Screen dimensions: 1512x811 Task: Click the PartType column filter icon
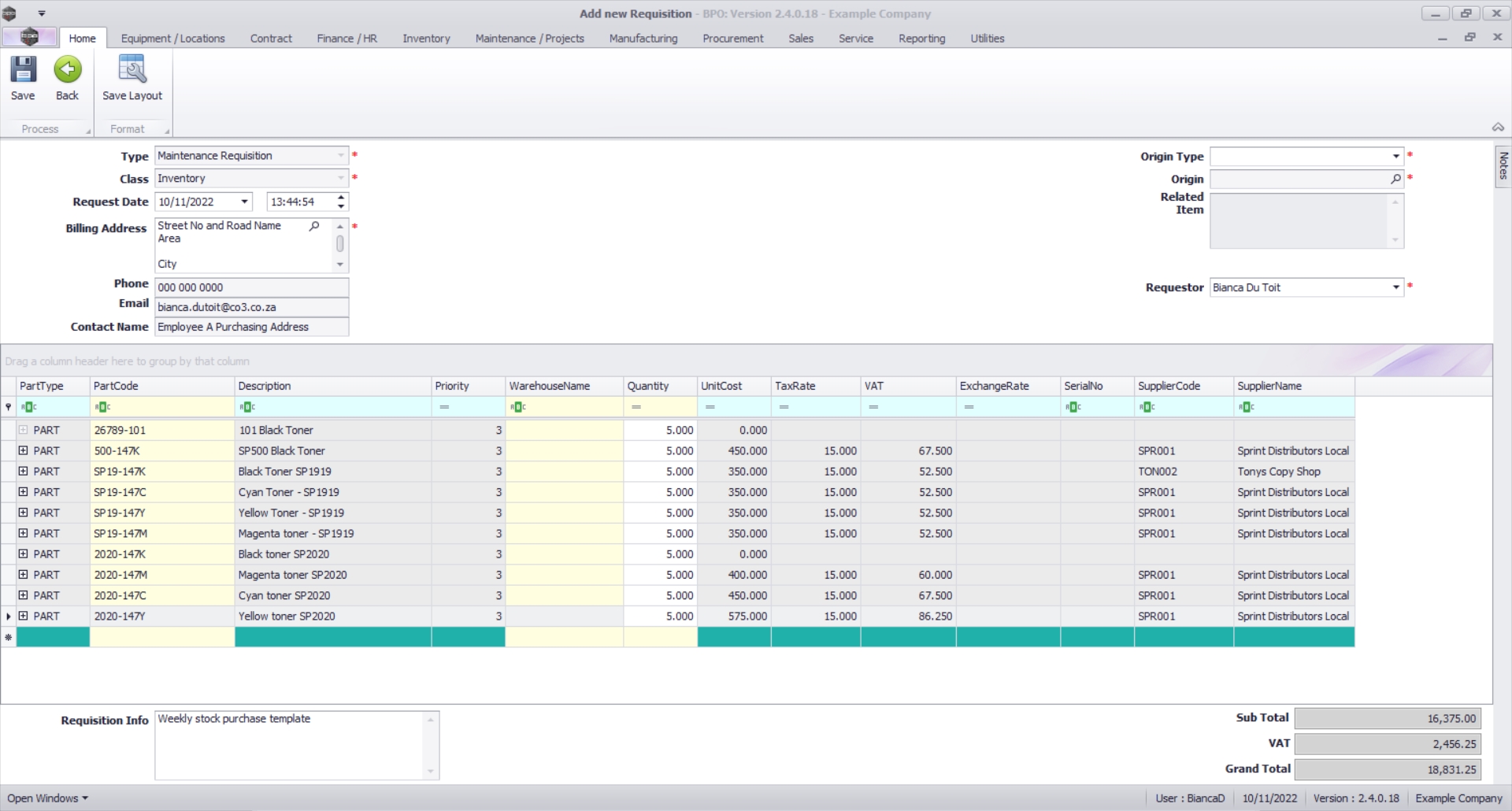[28, 407]
